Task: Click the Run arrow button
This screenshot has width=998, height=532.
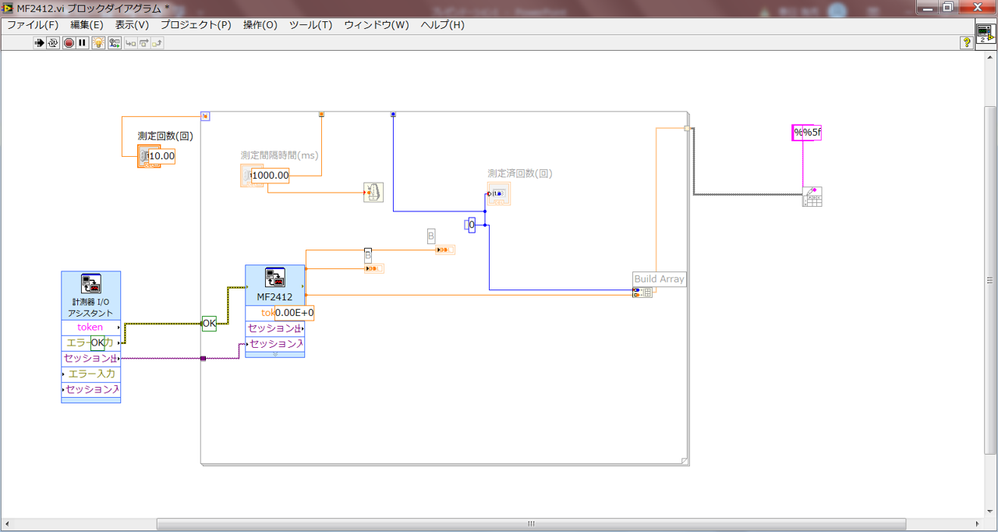Action: point(39,43)
